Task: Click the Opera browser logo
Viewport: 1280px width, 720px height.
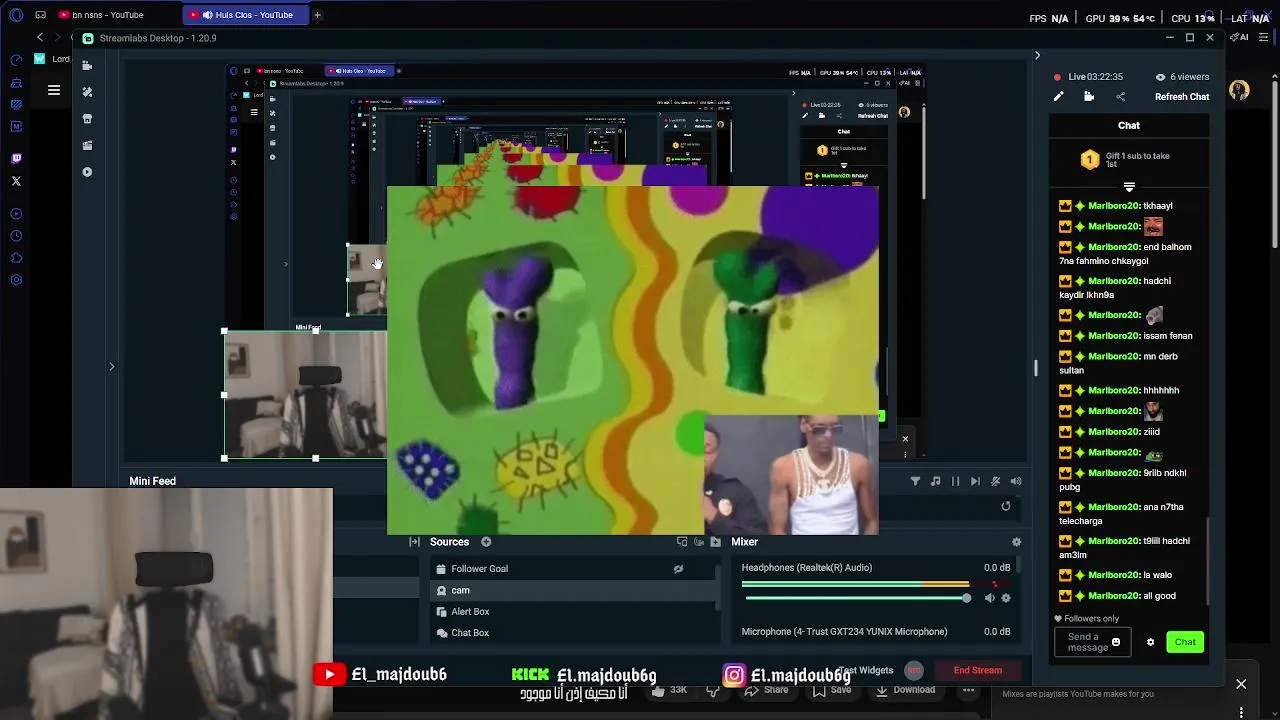Action: coord(16,15)
